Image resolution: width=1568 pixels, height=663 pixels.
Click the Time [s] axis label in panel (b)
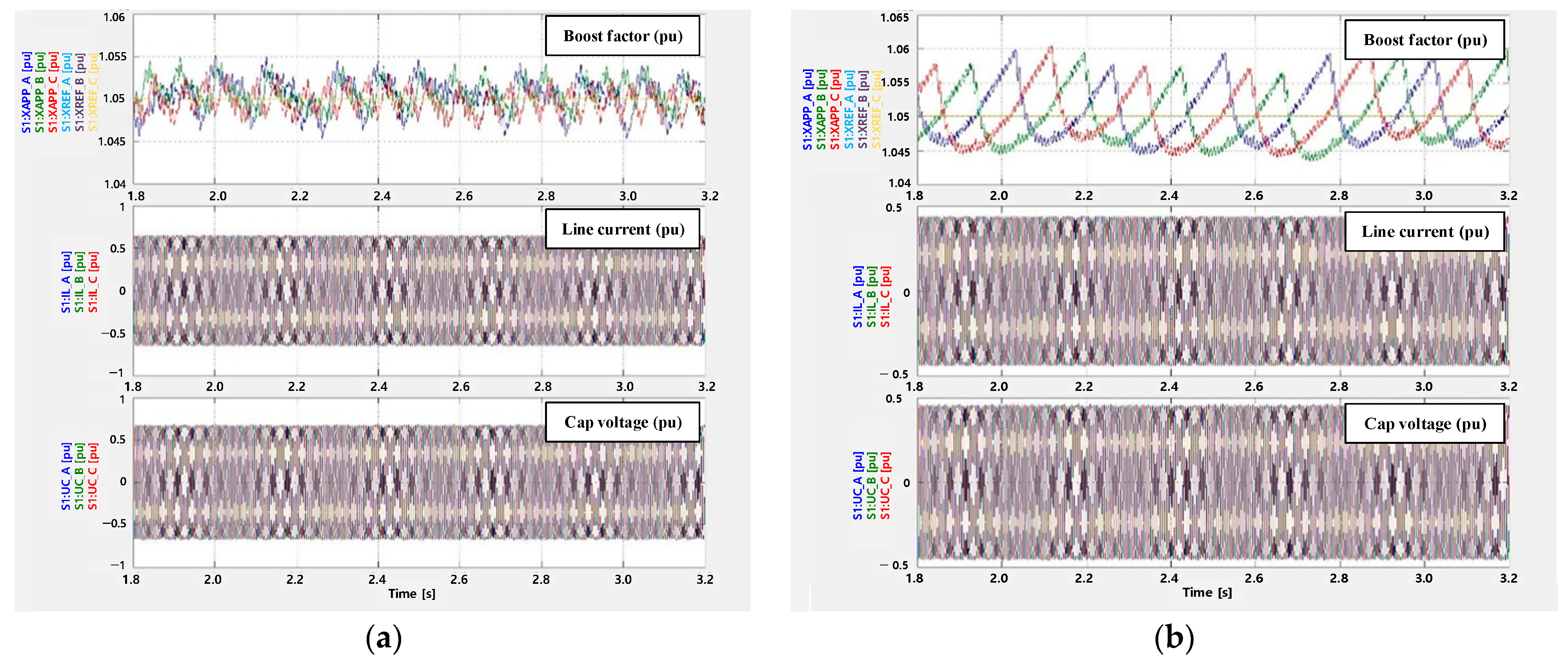click(1206, 592)
